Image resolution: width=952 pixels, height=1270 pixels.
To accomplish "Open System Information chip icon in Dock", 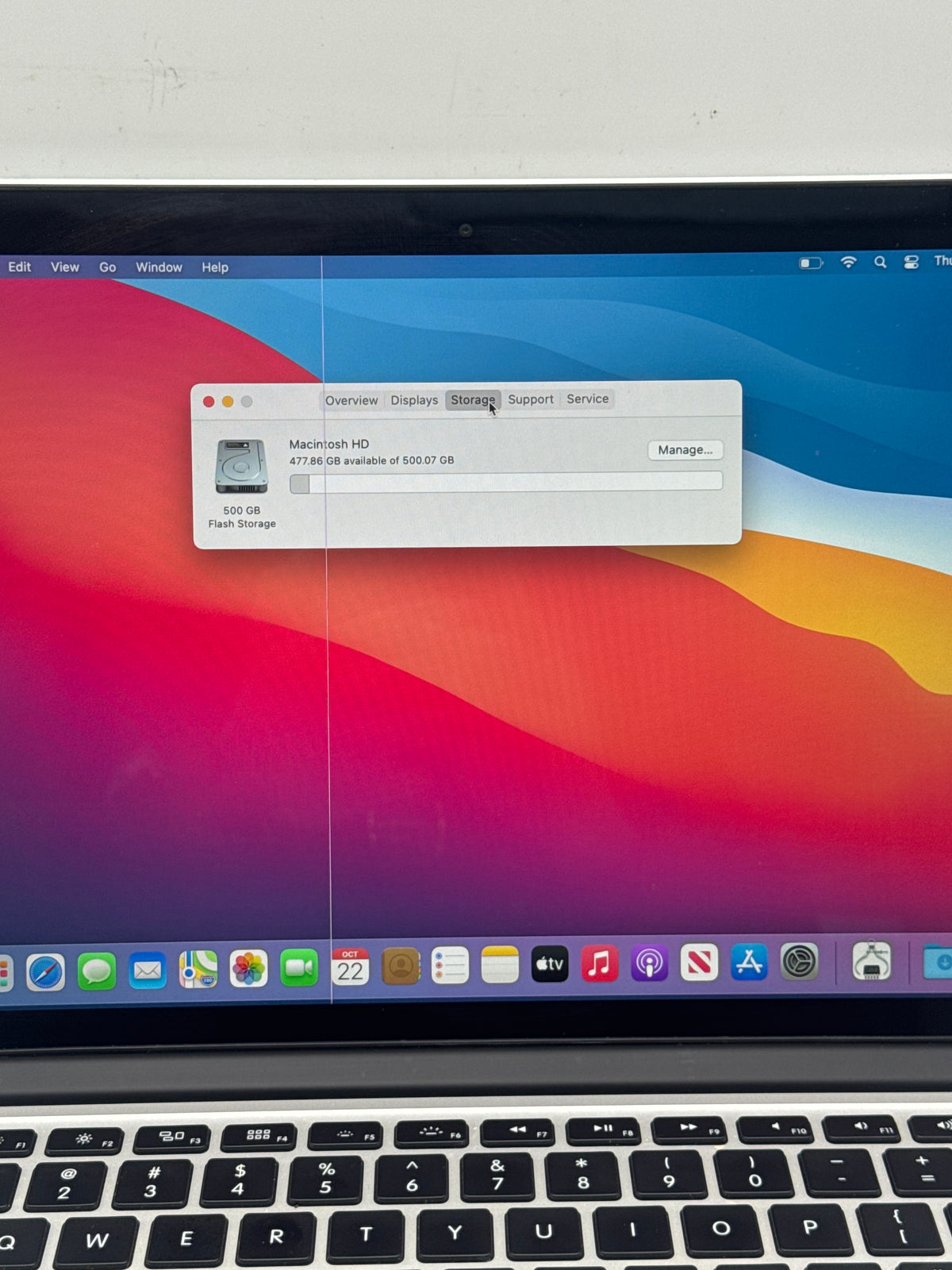I will tap(871, 960).
